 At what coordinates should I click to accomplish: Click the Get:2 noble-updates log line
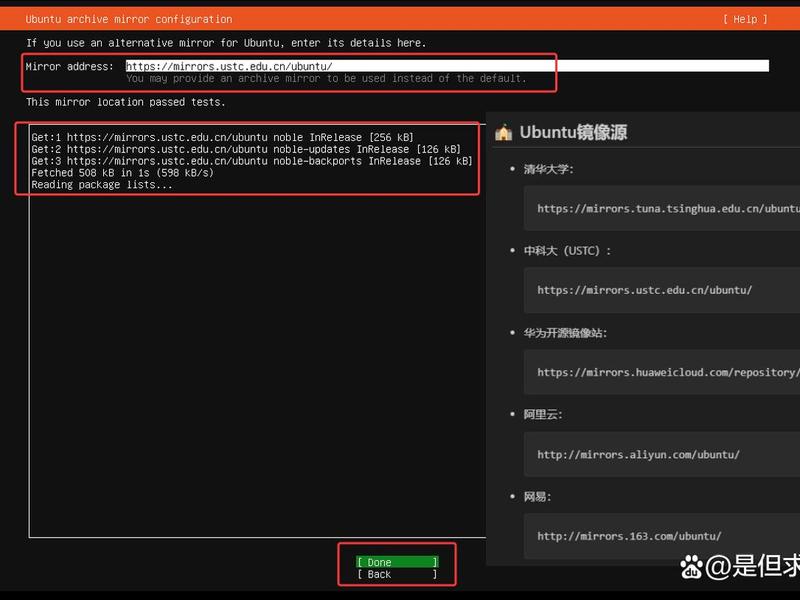(x=246, y=149)
